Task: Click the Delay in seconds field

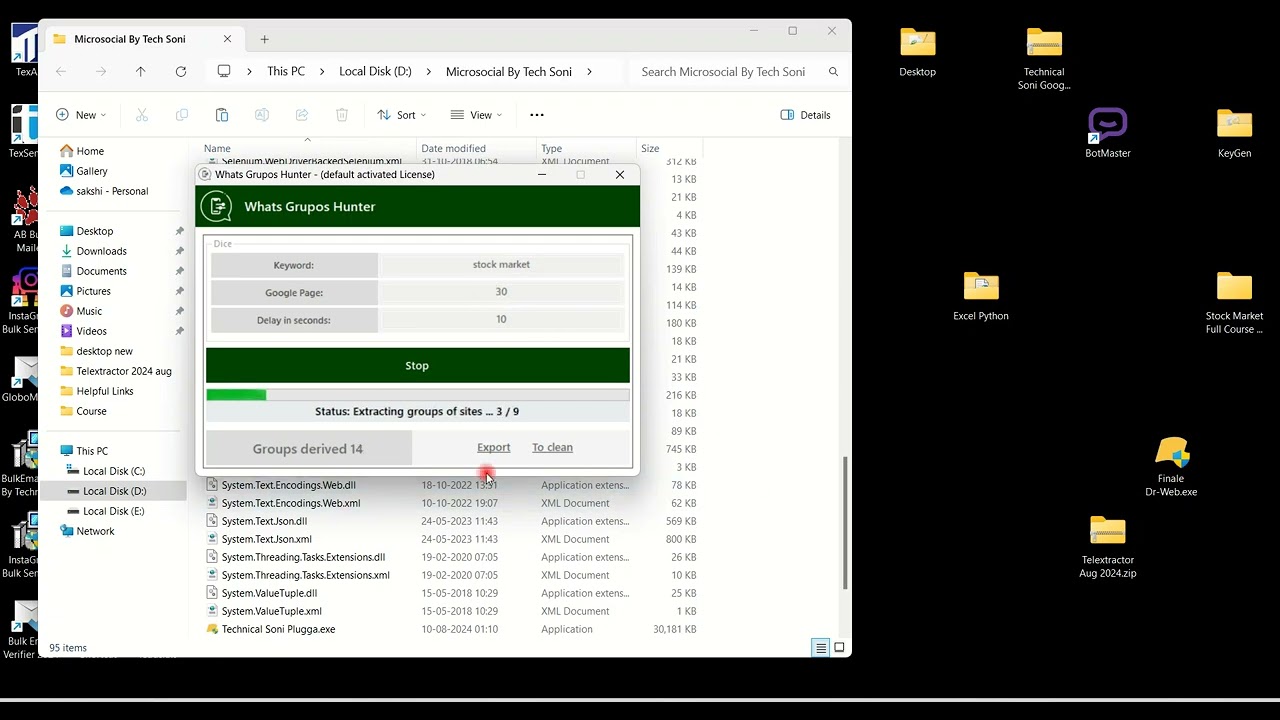Action: (x=501, y=320)
